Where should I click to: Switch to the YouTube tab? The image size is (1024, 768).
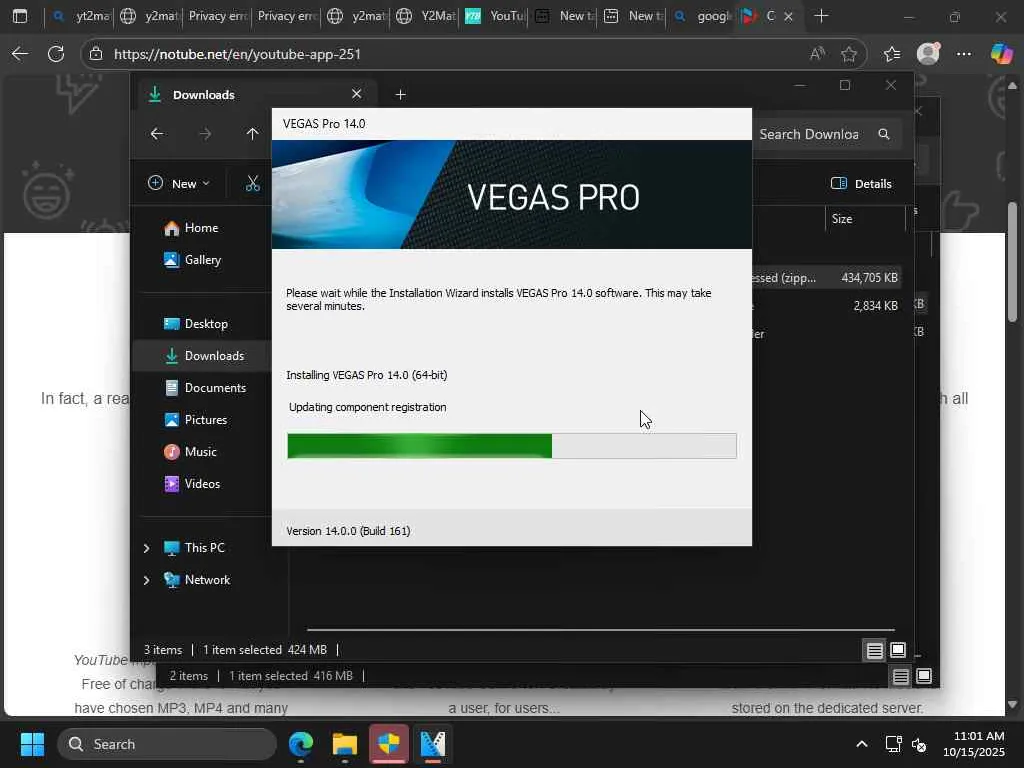click(494, 16)
